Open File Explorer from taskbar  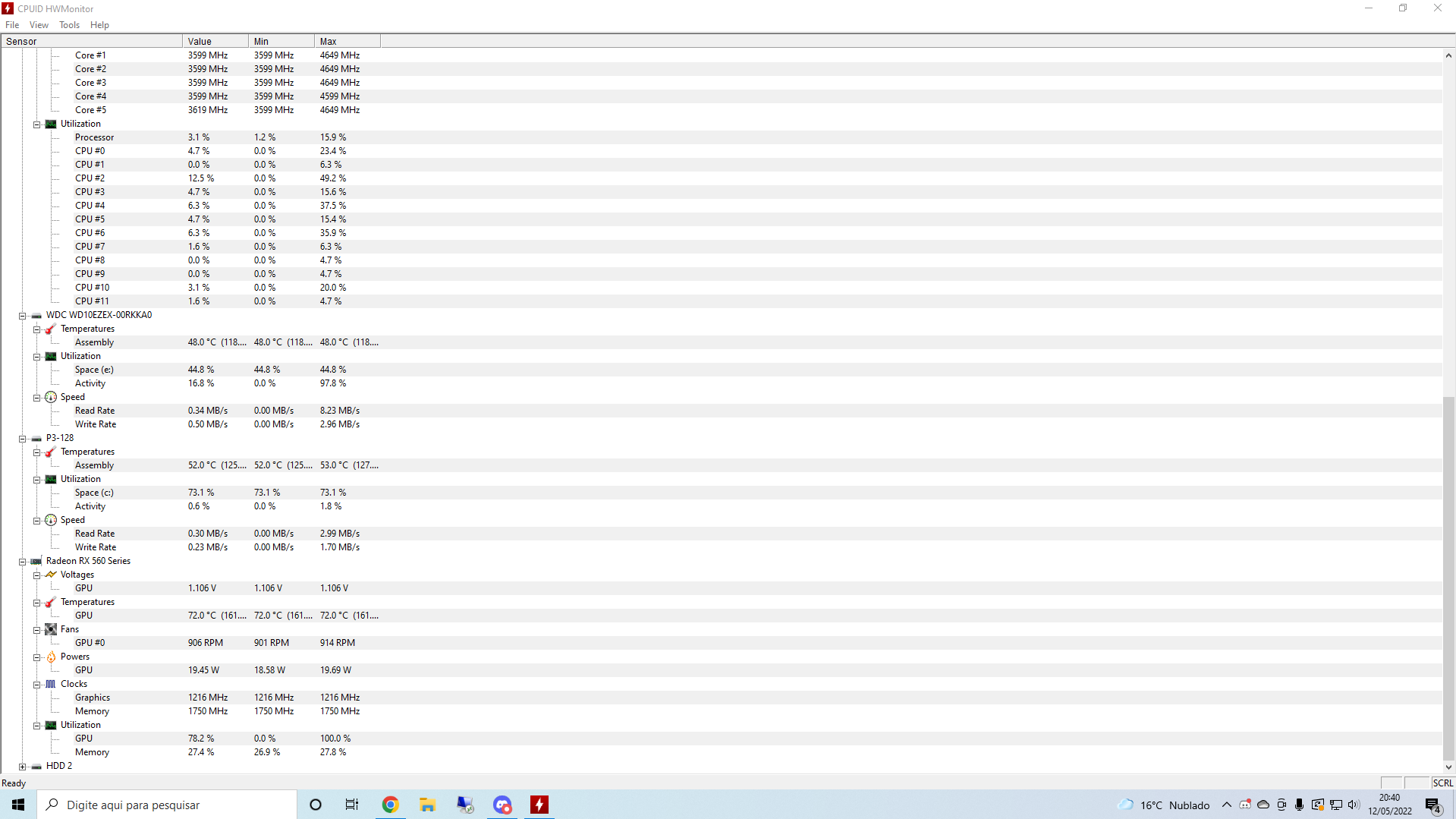427,805
